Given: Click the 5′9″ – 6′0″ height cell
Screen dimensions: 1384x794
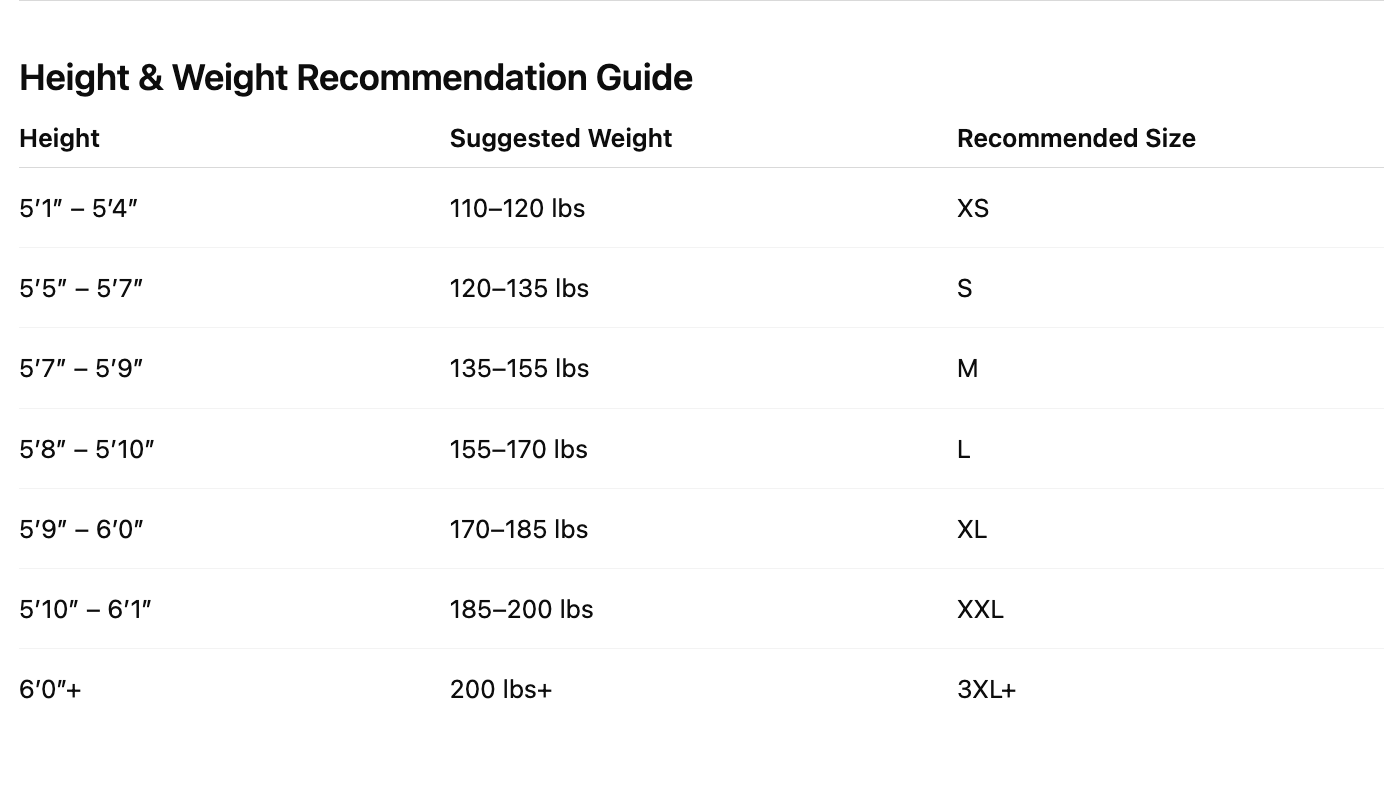Looking at the screenshot, I should pos(81,529).
